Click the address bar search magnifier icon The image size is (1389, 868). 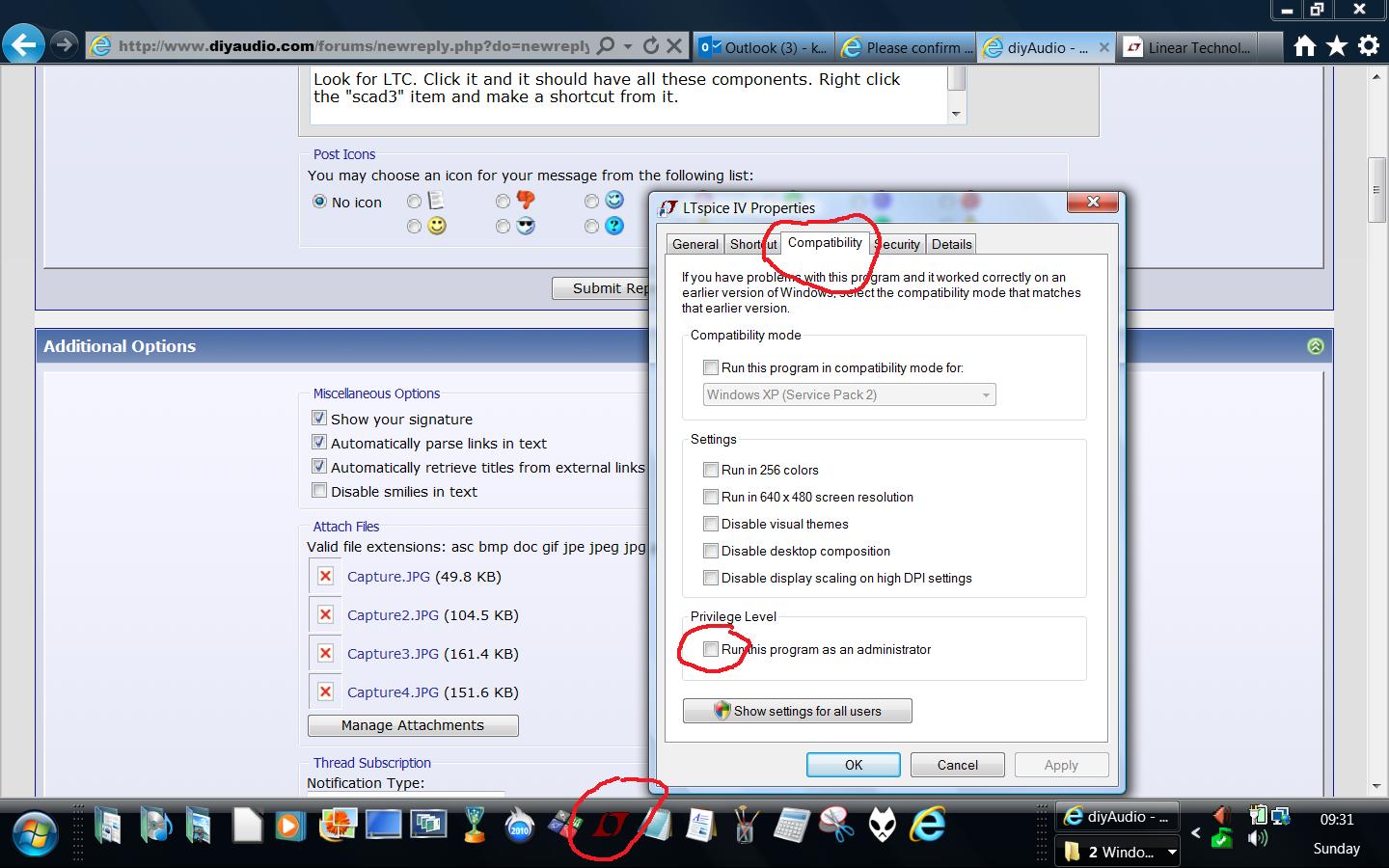(x=605, y=45)
